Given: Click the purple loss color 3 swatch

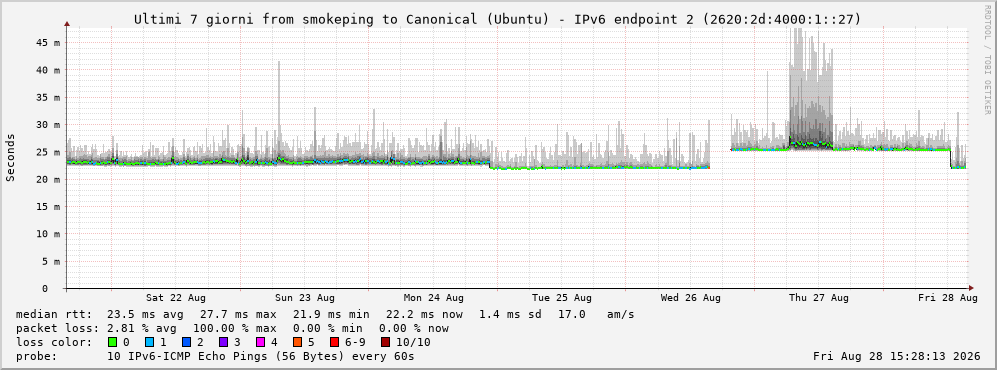Looking at the screenshot, I should pyautogui.click(x=223, y=343).
